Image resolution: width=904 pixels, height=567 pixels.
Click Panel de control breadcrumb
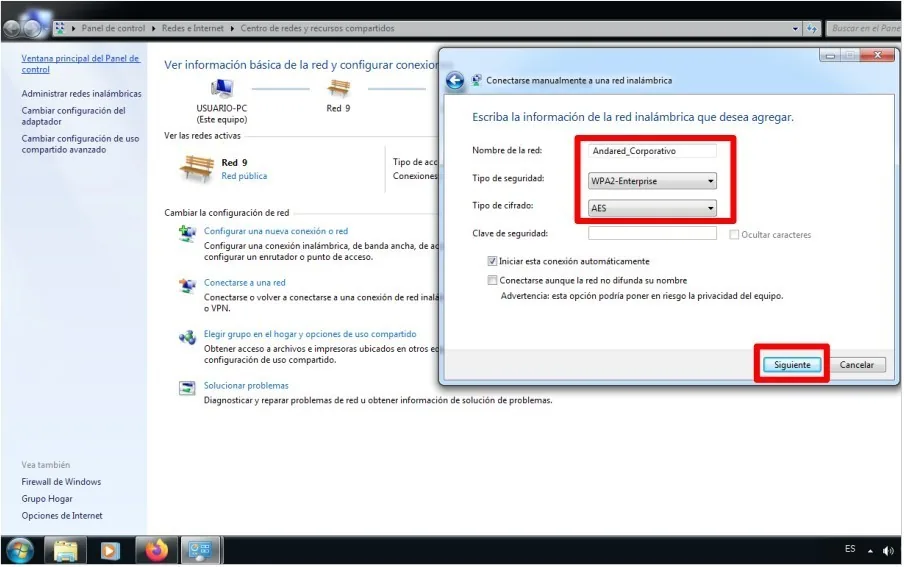coord(113,28)
